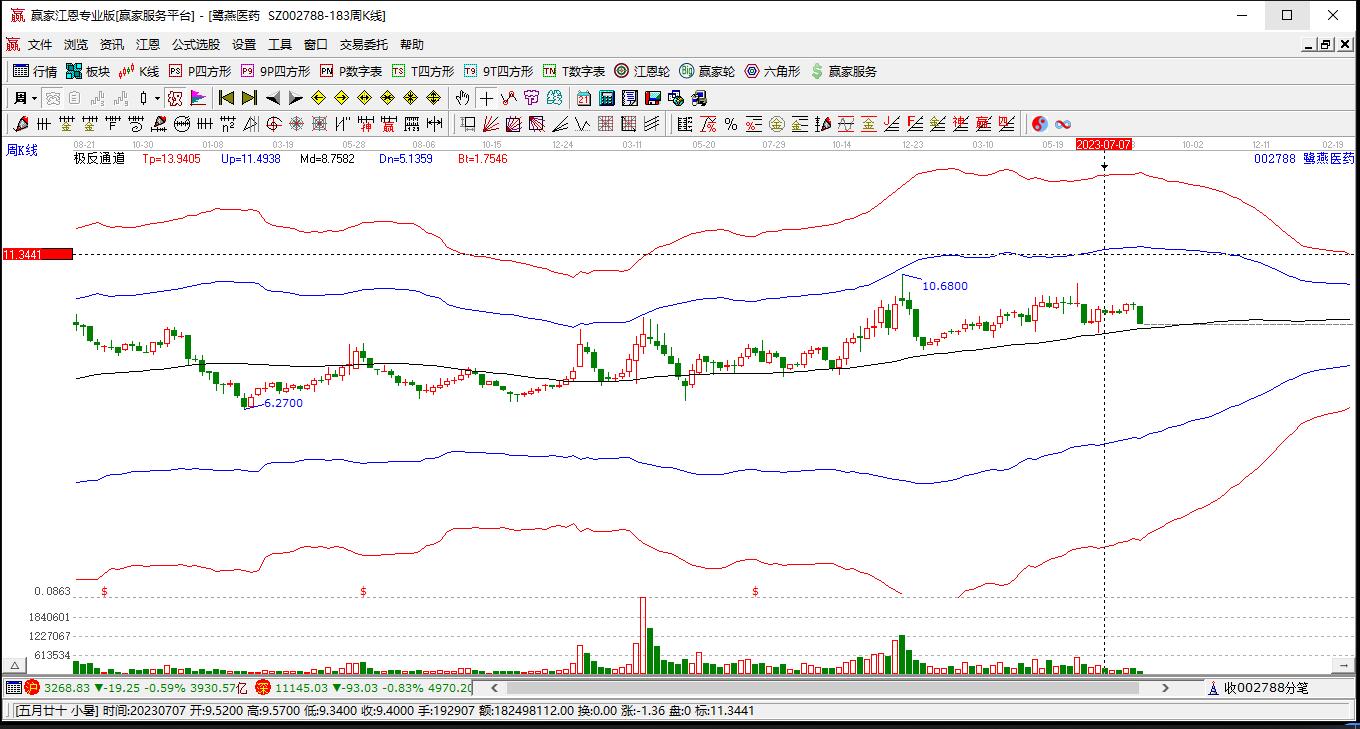The width and height of the screenshot is (1360, 729).
Task: Click the 沪 Shanghai index status icon
Action: pyautogui.click(x=32, y=687)
